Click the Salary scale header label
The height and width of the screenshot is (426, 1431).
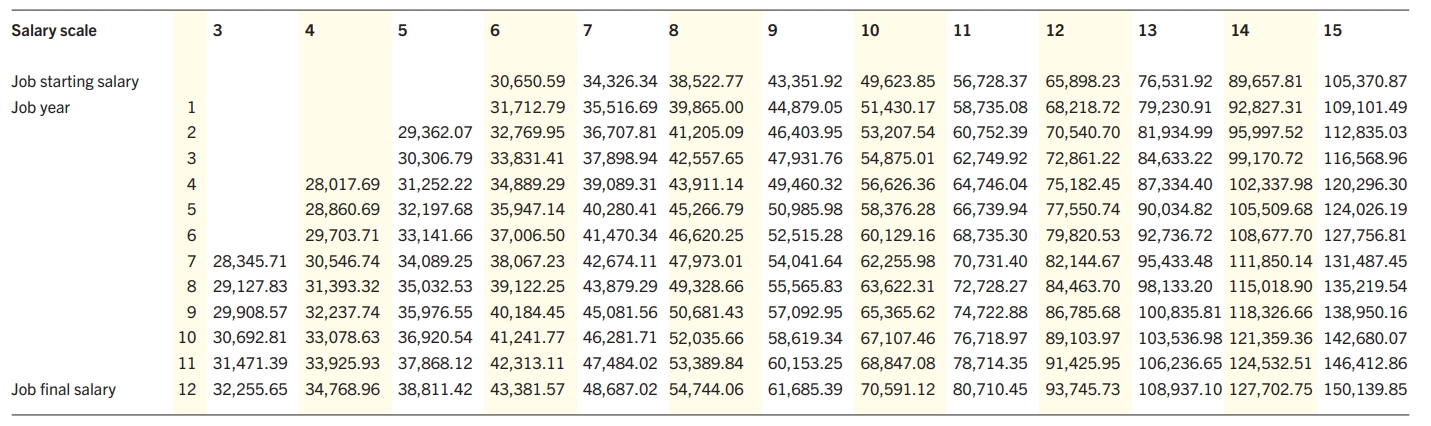click(x=54, y=31)
